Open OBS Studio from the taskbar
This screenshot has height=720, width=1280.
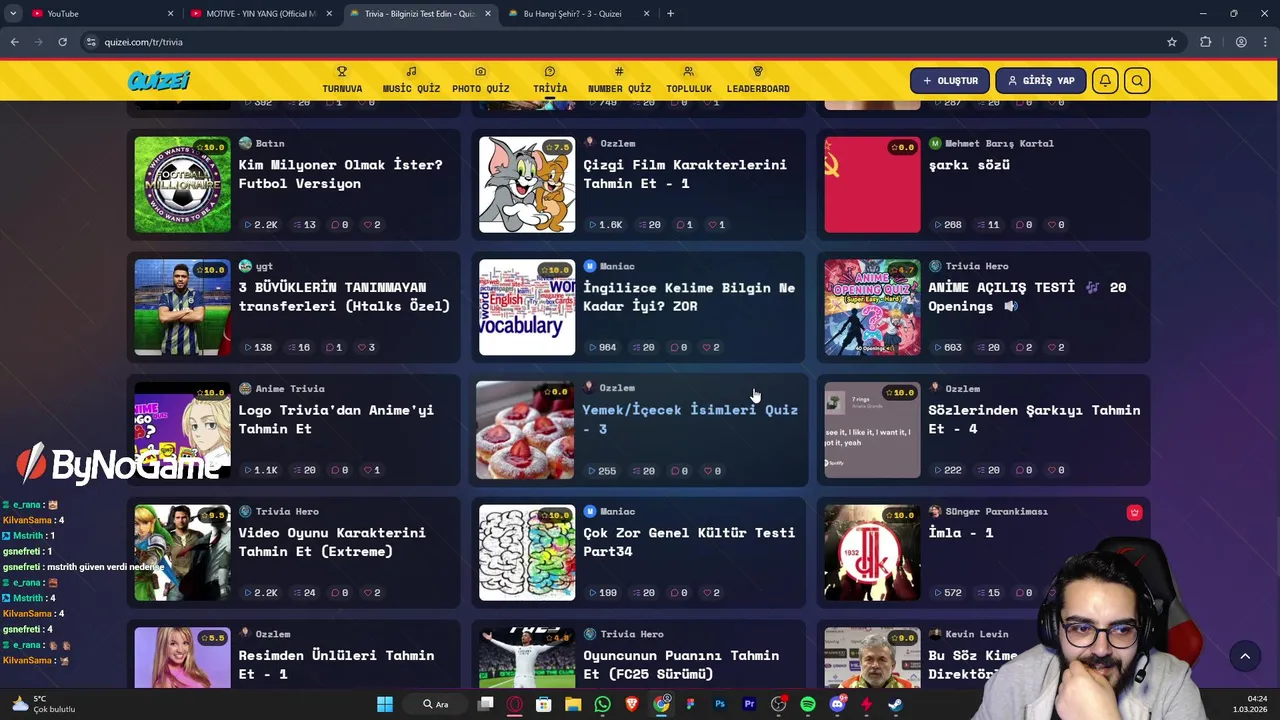[779, 704]
